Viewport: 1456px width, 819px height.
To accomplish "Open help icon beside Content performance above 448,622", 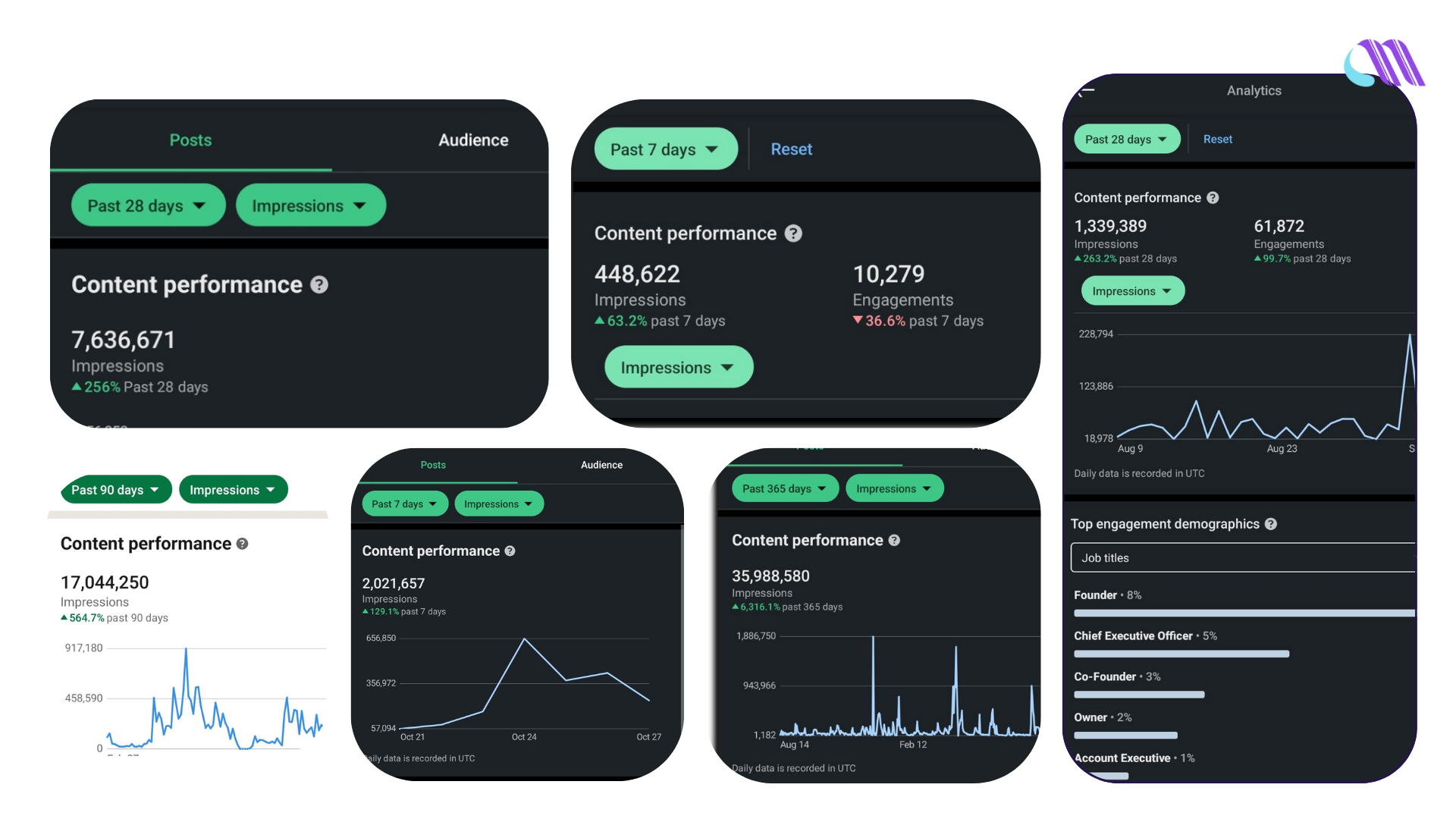I will click(793, 234).
